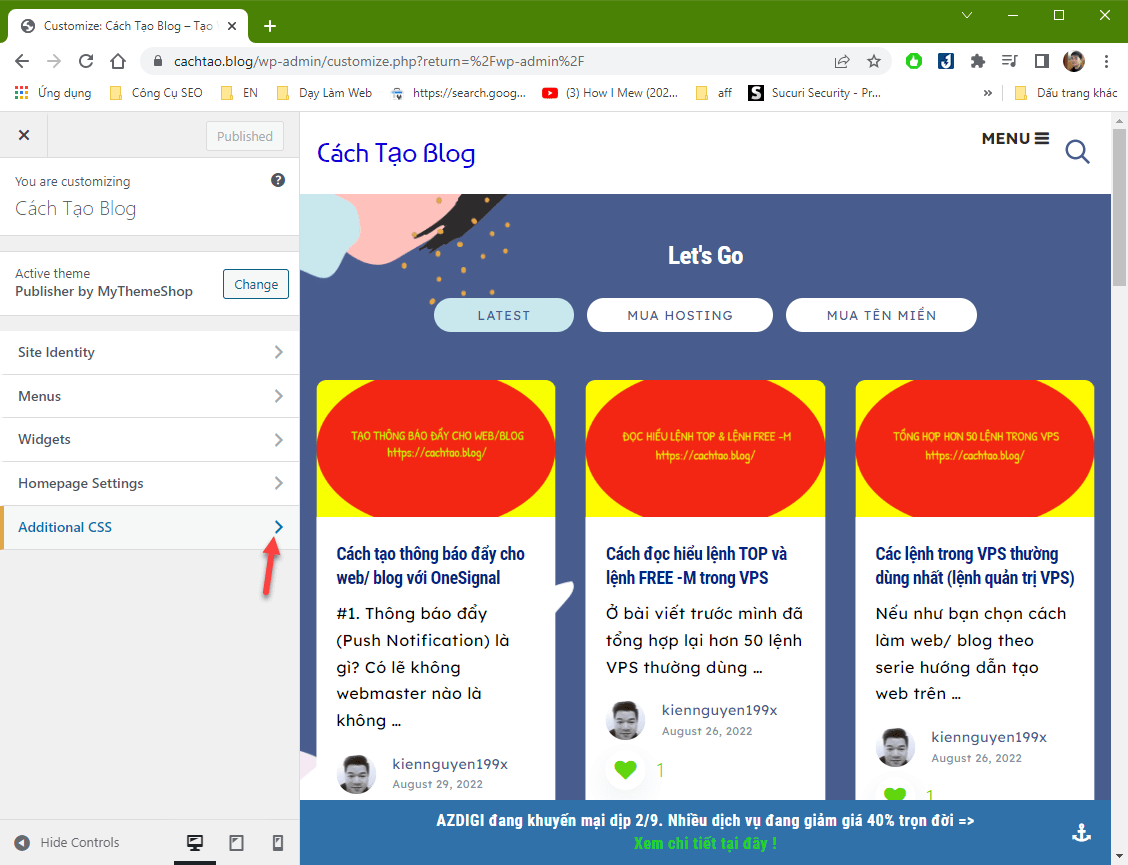Open the Chrome profile avatar
Viewport: 1128px width, 865px height.
coord(1073,61)
